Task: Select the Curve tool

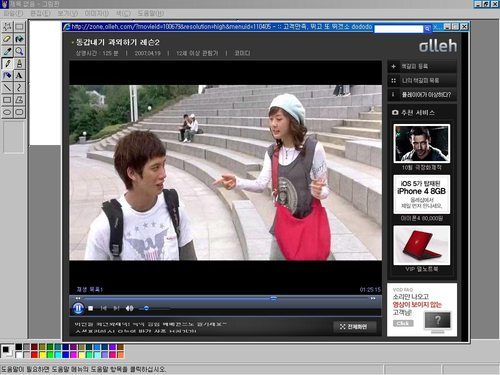Action: (19, 87)
